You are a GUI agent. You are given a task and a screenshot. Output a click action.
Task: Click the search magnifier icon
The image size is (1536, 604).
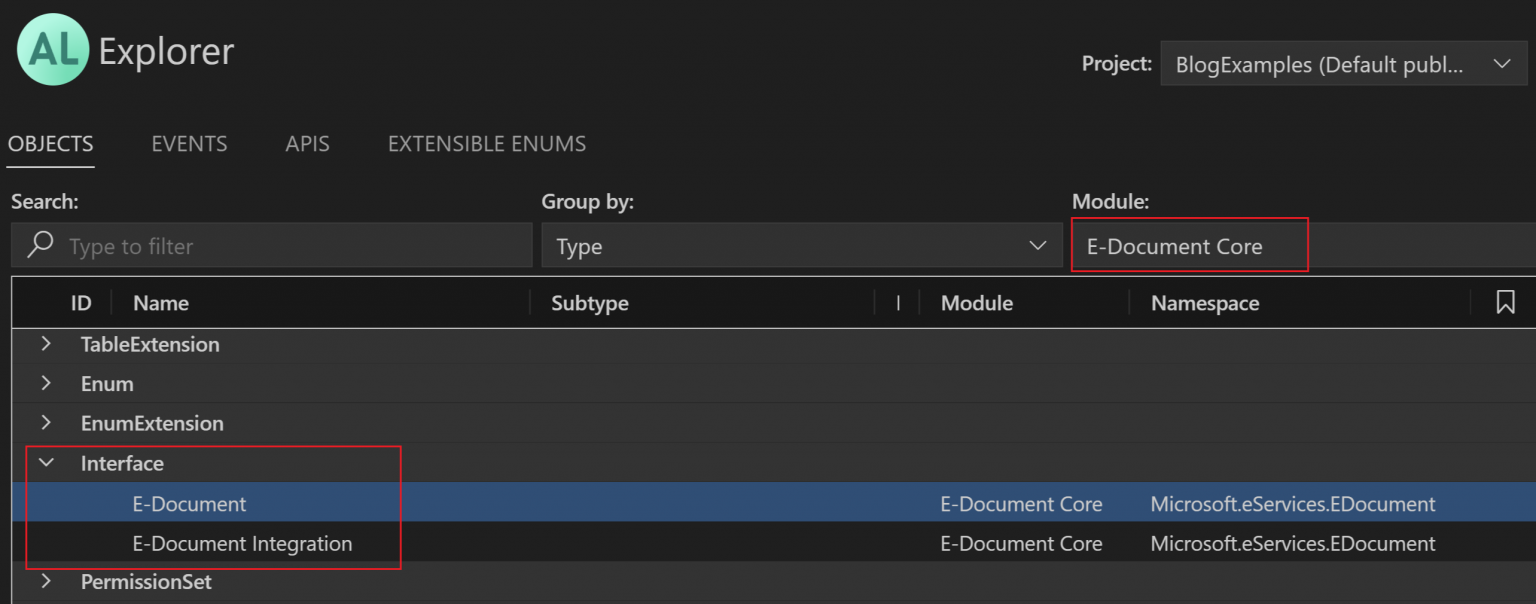[x=40, y=245]
